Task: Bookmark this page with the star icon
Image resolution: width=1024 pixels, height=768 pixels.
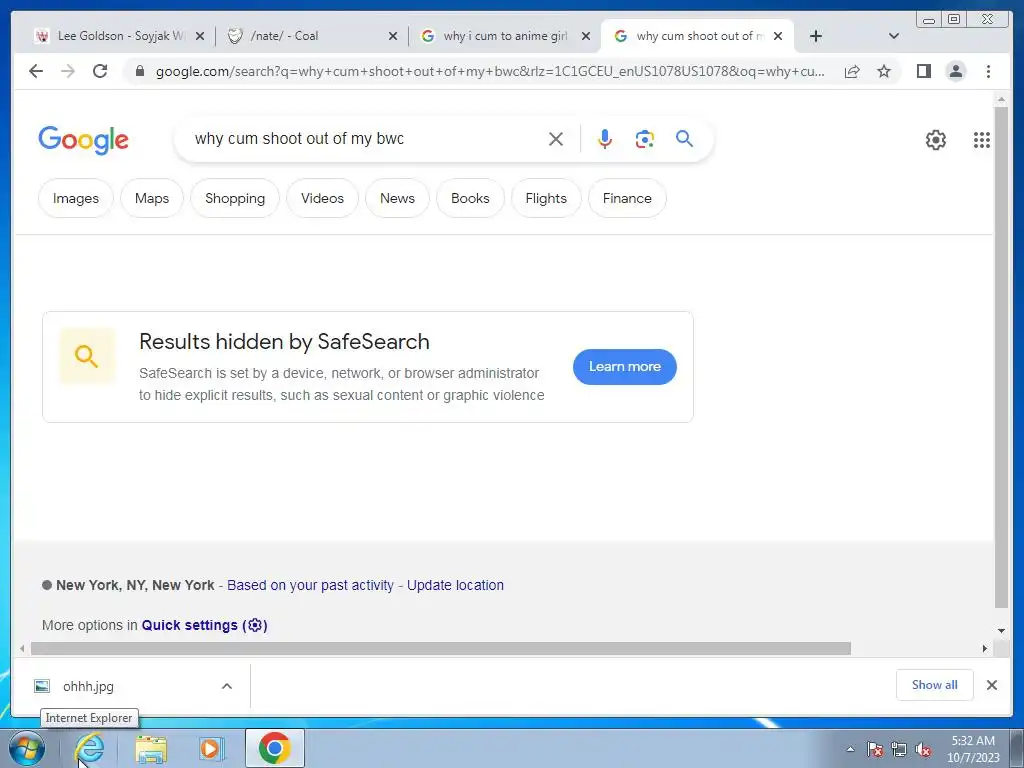Action: (x=884, y=71)
